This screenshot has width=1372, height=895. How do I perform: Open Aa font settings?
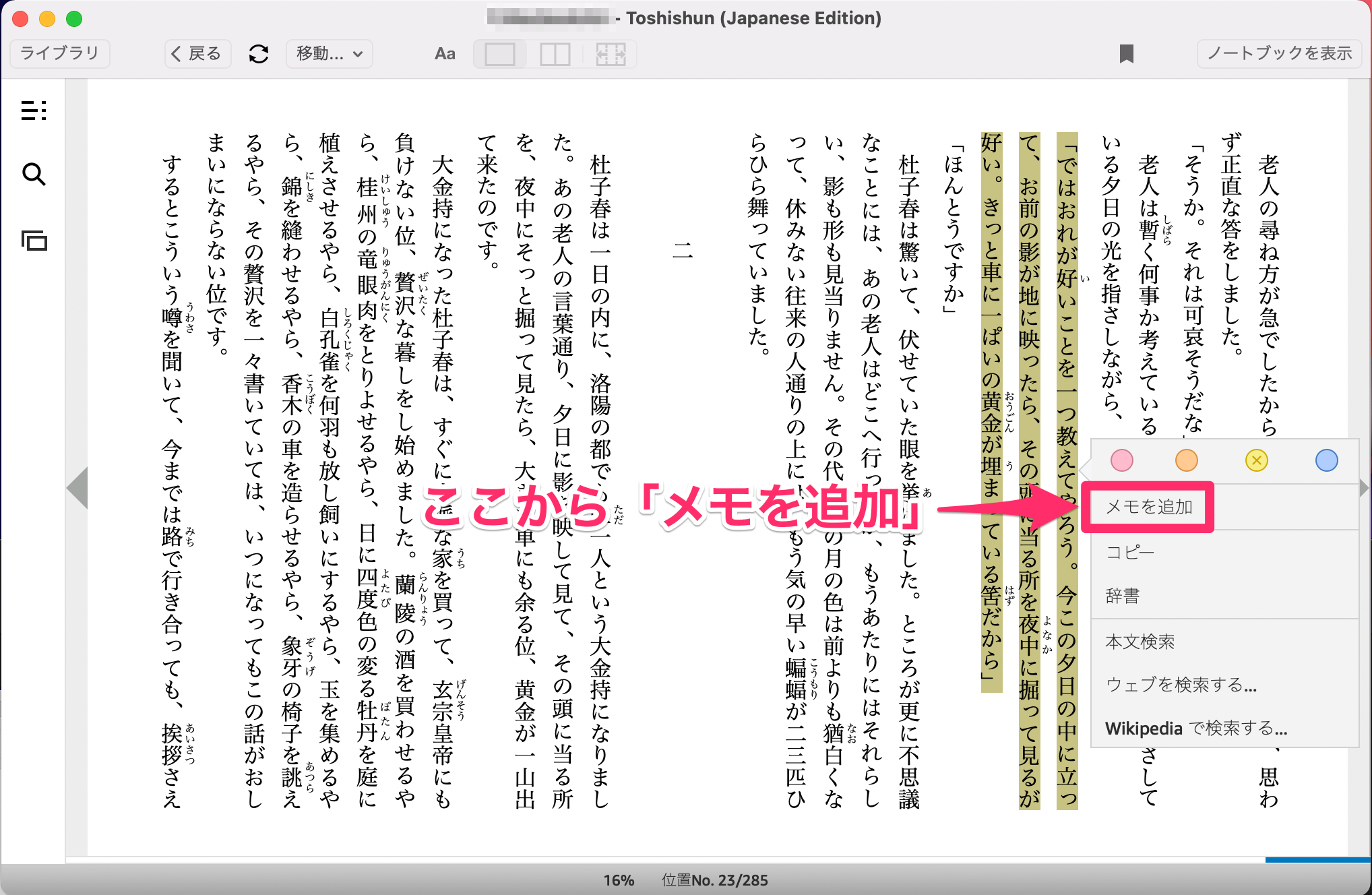pyautogui.click(x=445, y=54)
